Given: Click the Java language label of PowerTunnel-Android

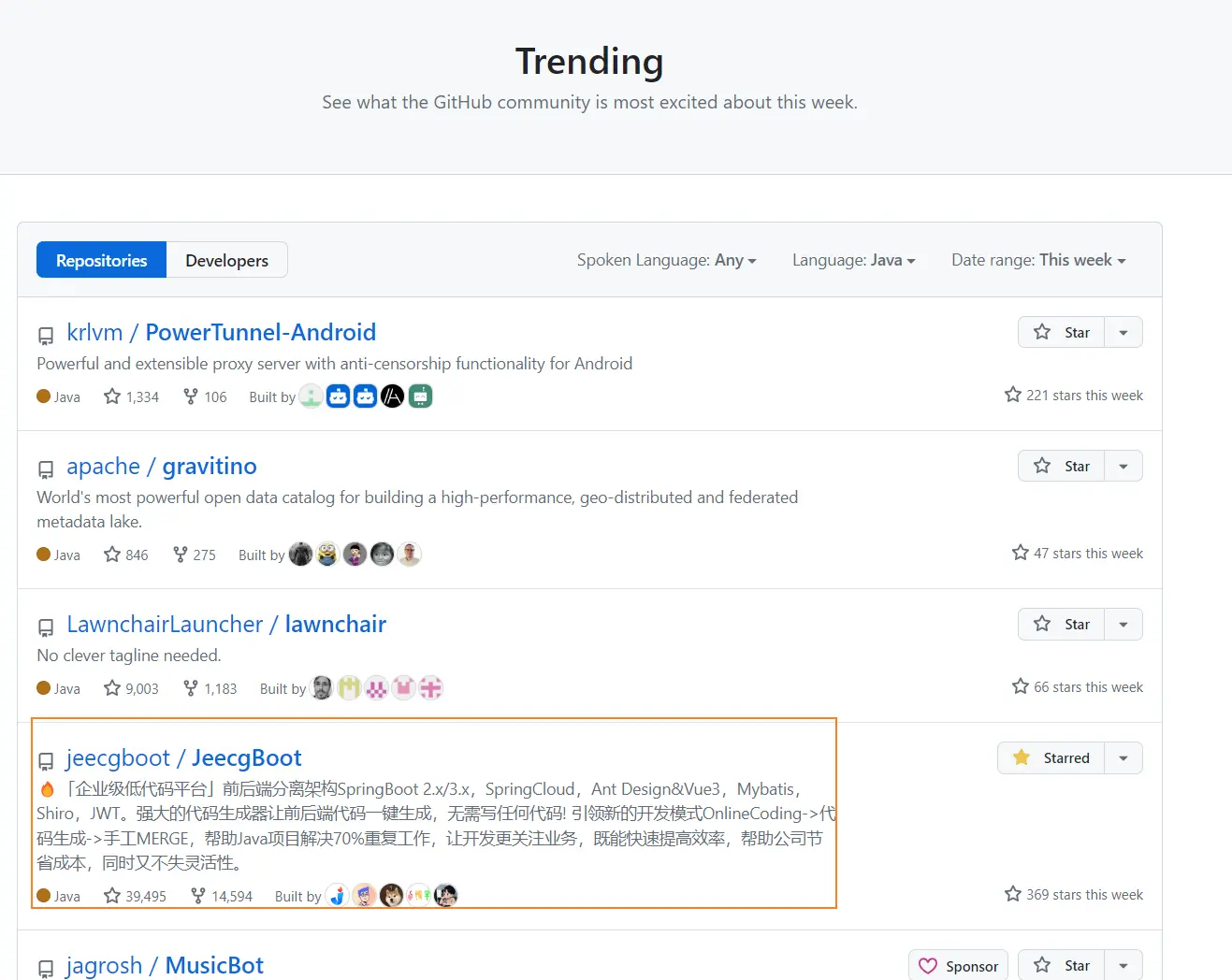Looking at the screenshot, I should pos(66,396).
